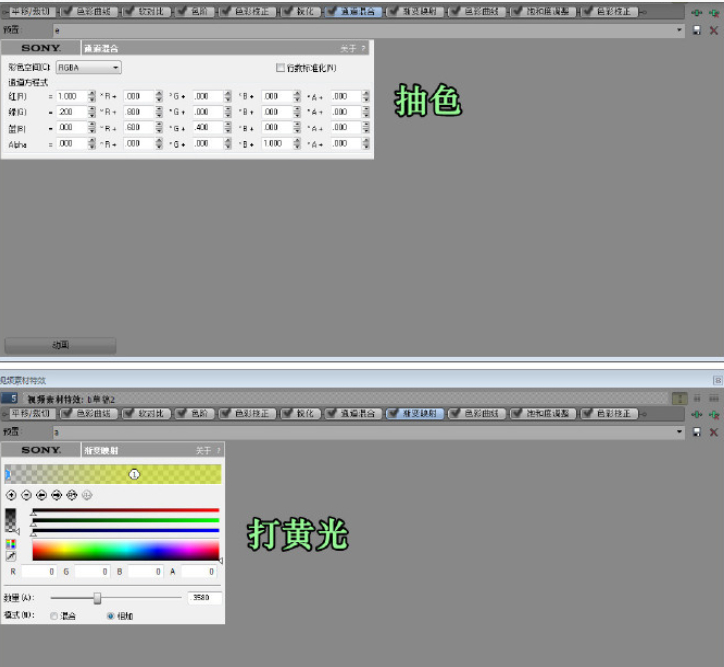724x667 pixels.
Task: Click the last view-mode icon beside 视频素材特效 title
Action: [714, 398]
